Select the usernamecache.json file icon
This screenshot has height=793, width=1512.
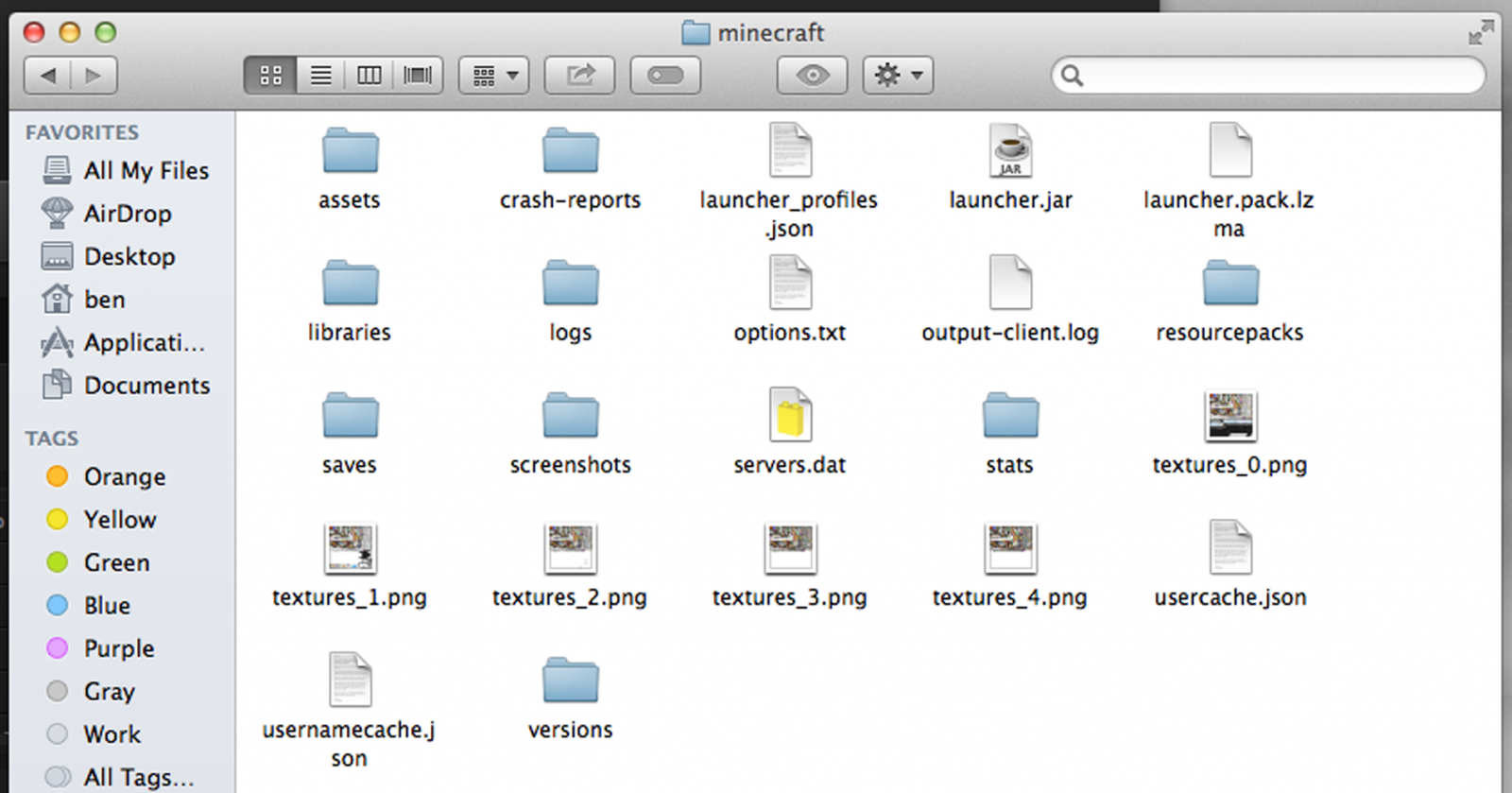click(x=350, y=680)
